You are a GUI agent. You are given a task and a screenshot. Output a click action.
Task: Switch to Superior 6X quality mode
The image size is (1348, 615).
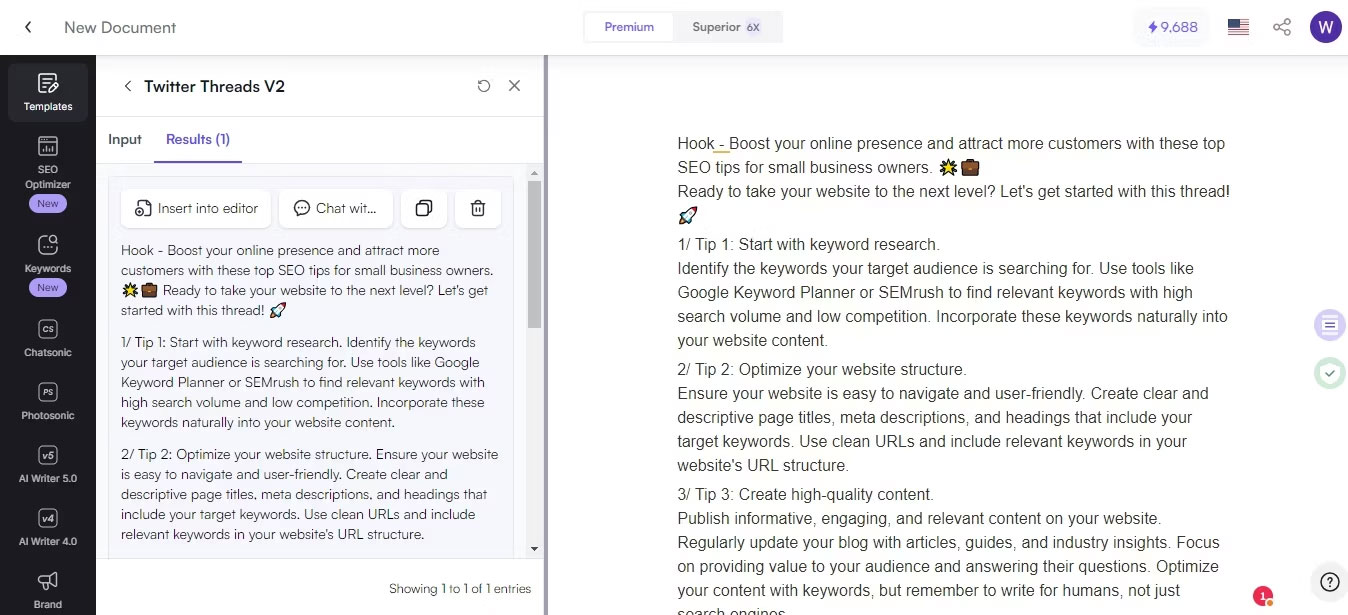pyautogui.click(x=727, y=27)
